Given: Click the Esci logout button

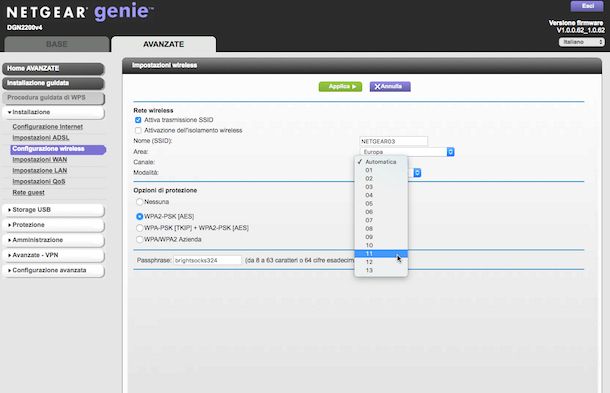Looking at the screenshot, I should [587, 6].
